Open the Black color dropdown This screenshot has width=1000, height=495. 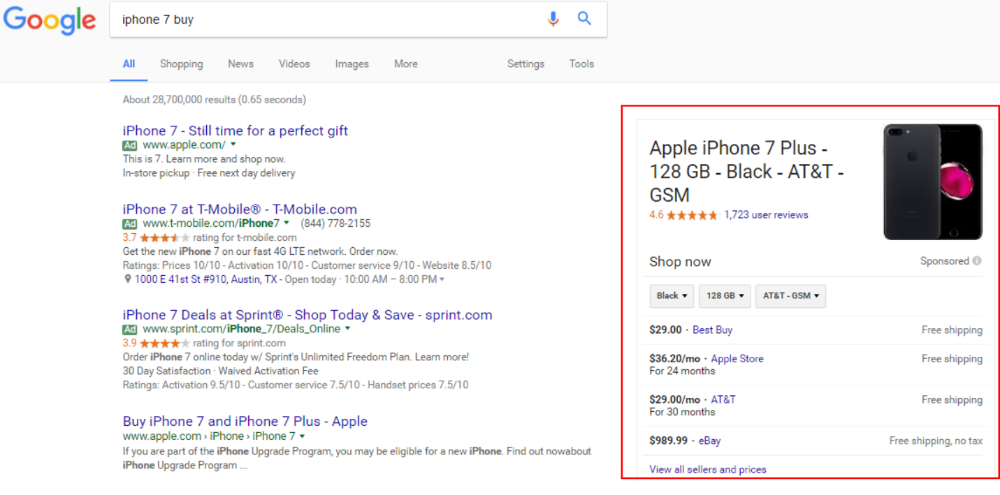click(671, 296)
